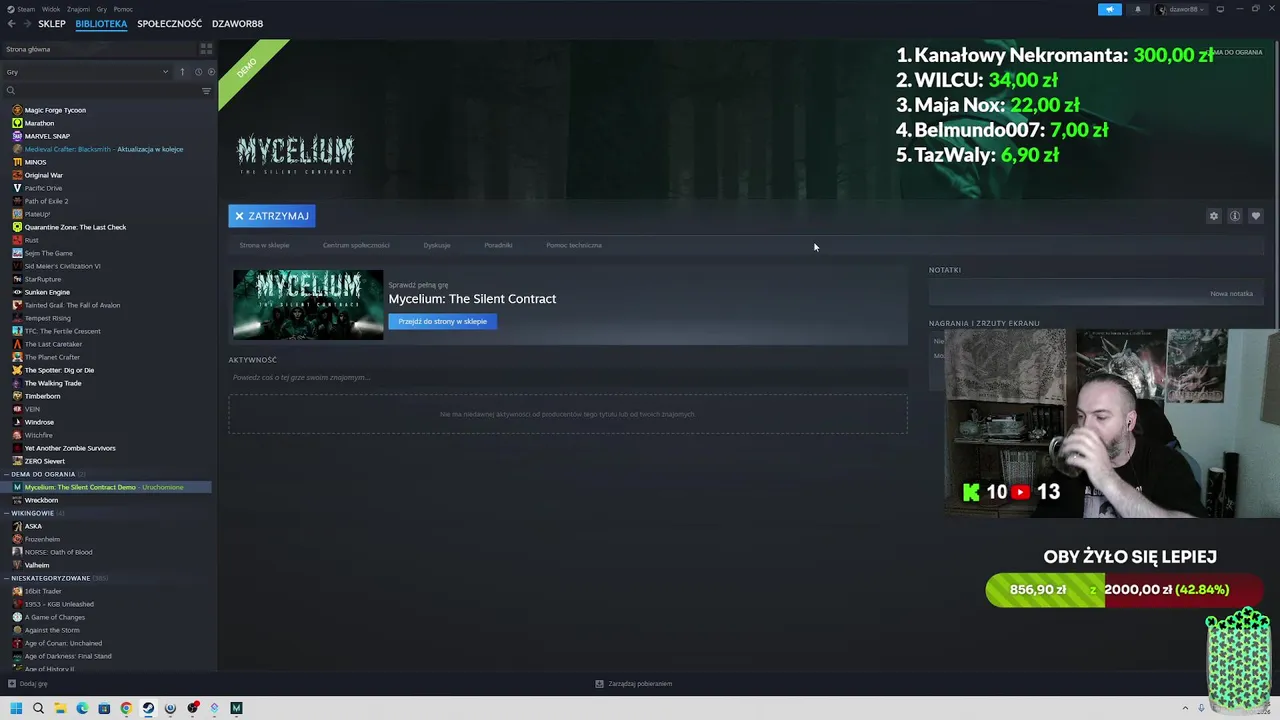Open File Explorer from the taskbar
1280x720 pixels.
coord(60,708)
